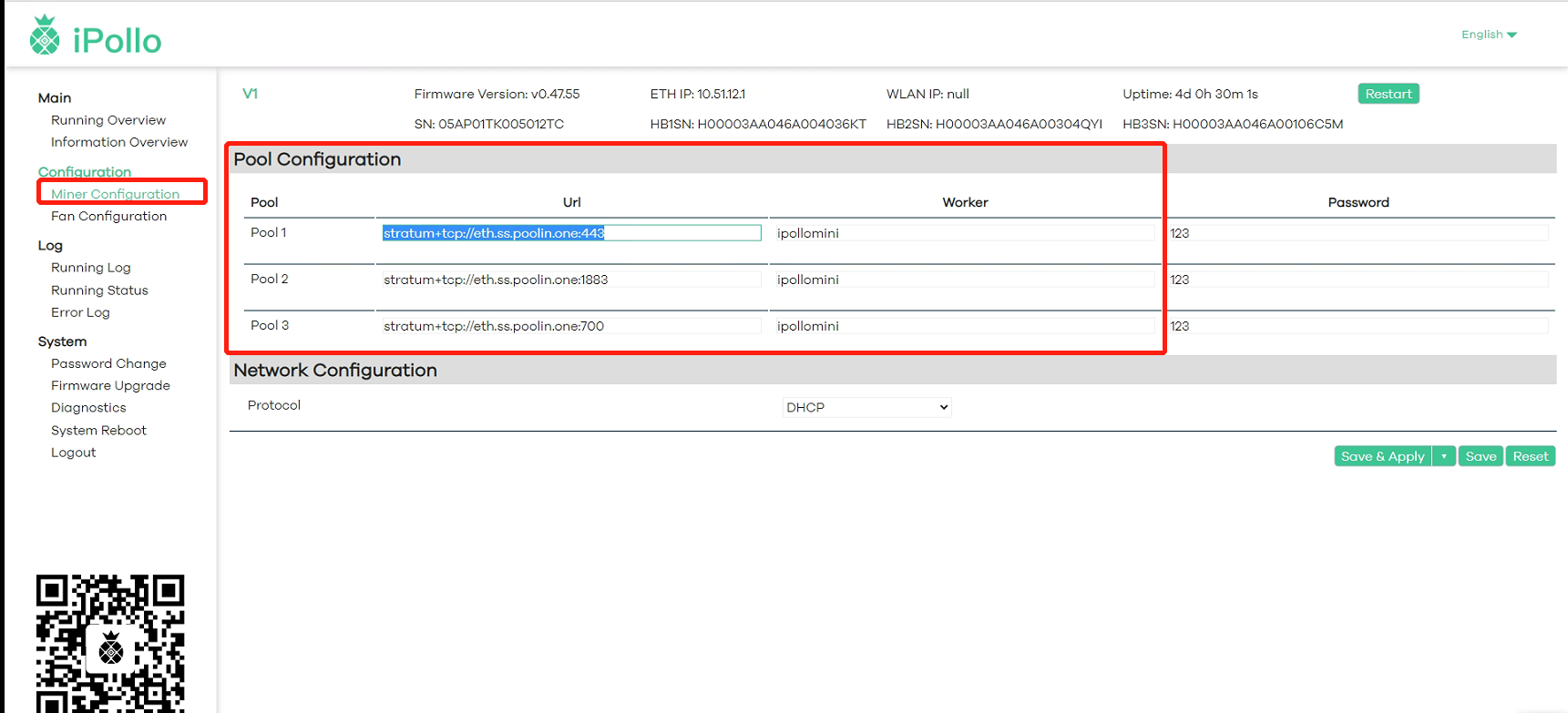Click the Pool 2 Worker field
Image resolution: width=1568 pixels, height=713 pixels.
(x=964, y=280)
